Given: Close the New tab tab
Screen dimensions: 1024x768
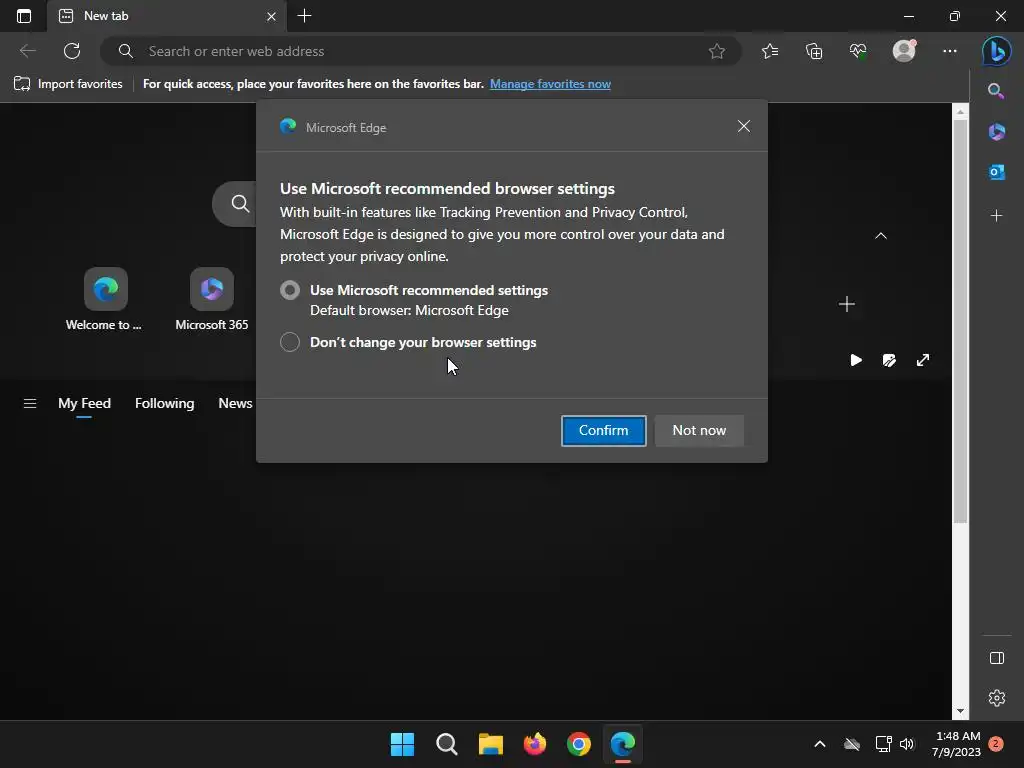Looking at the screenshot, I should (x=271, y=16).
